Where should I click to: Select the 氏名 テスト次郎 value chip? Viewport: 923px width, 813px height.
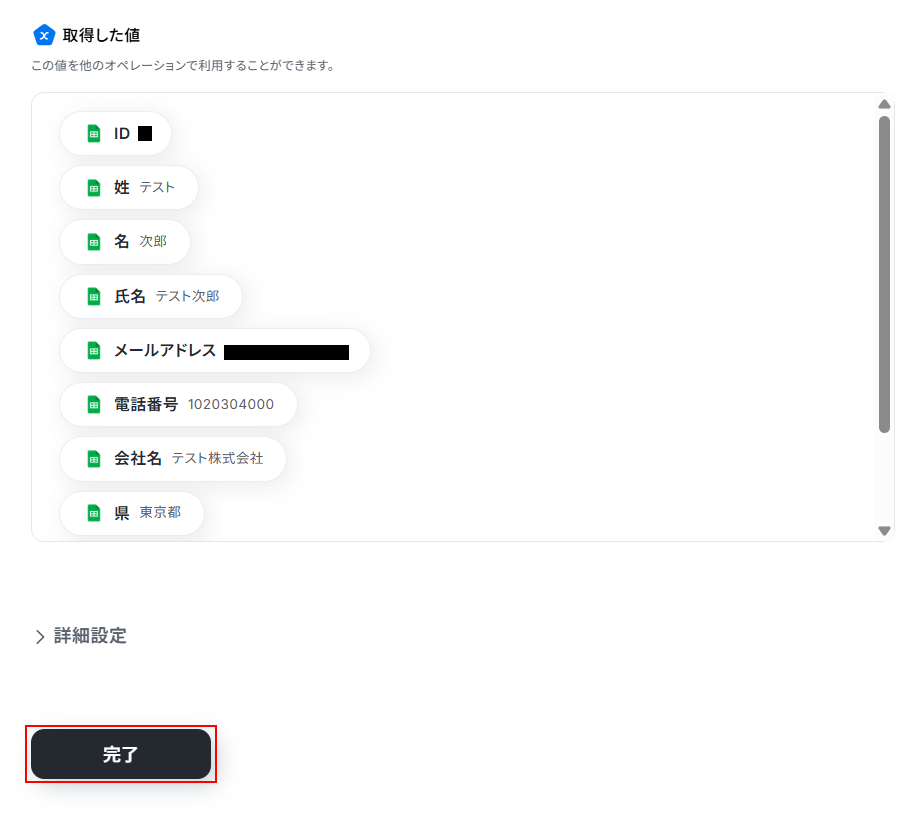click(x=151, y=297)
